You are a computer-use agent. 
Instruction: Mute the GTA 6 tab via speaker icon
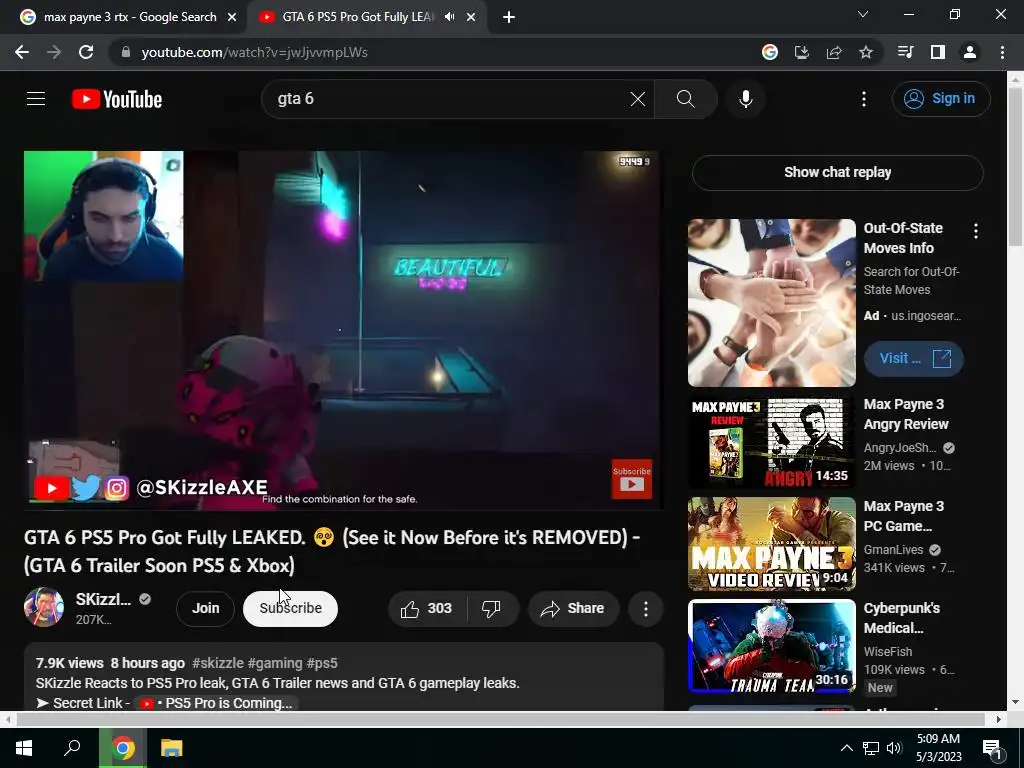pos(449,17)
